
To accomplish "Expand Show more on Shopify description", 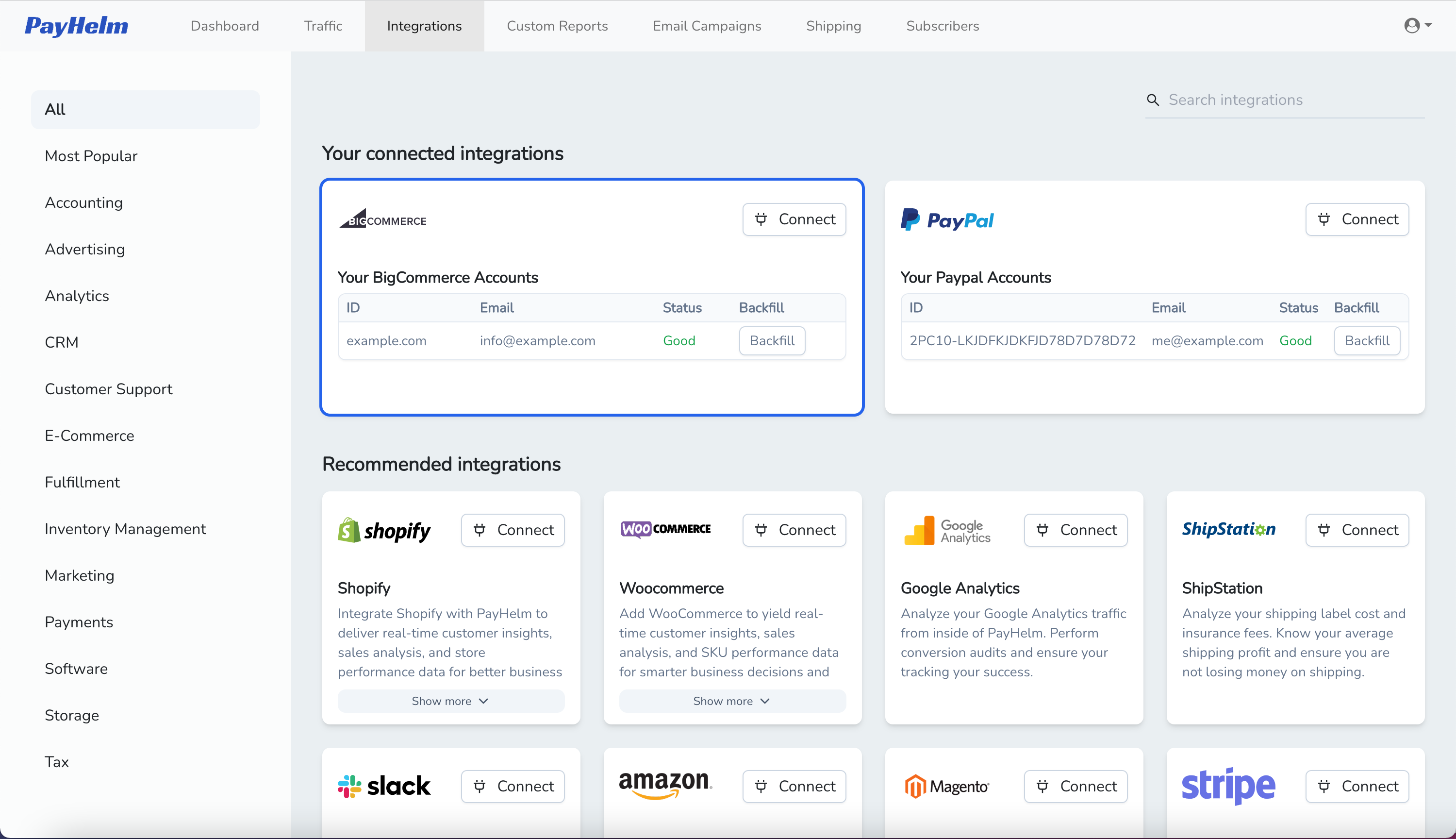I will pos(450,701).
